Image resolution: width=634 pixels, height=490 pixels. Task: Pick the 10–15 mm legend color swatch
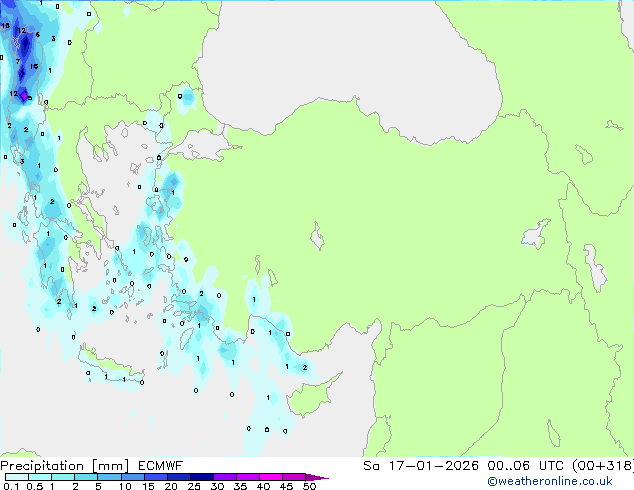coord(132,477)
